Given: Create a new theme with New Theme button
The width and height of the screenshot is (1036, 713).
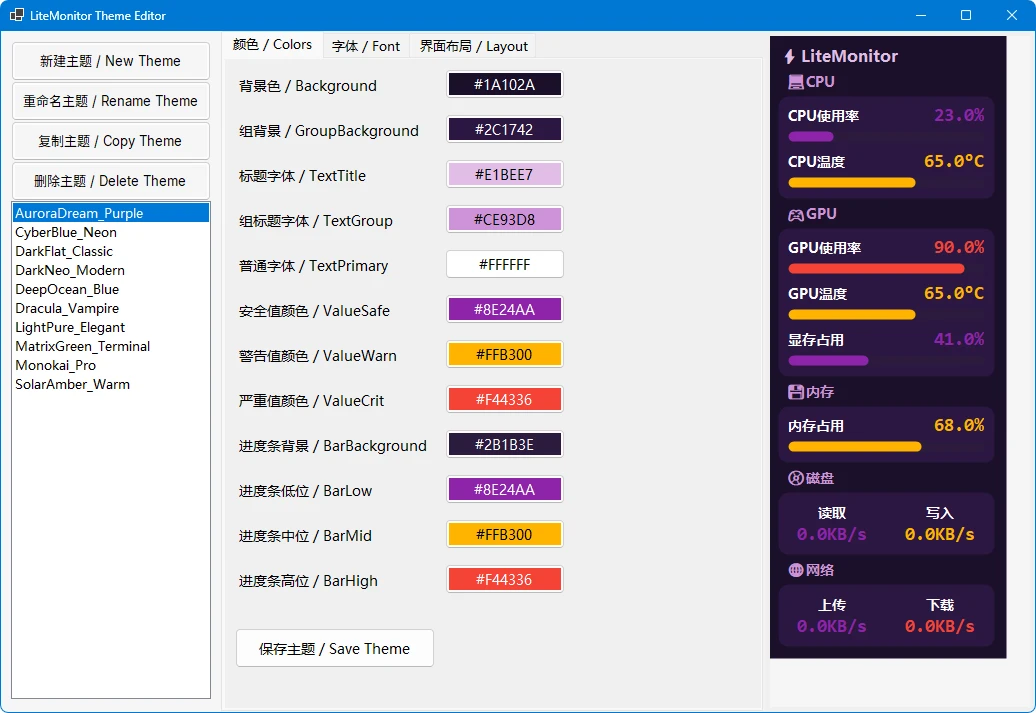Looking at the screenshot, I should click(x=110, y=61).
